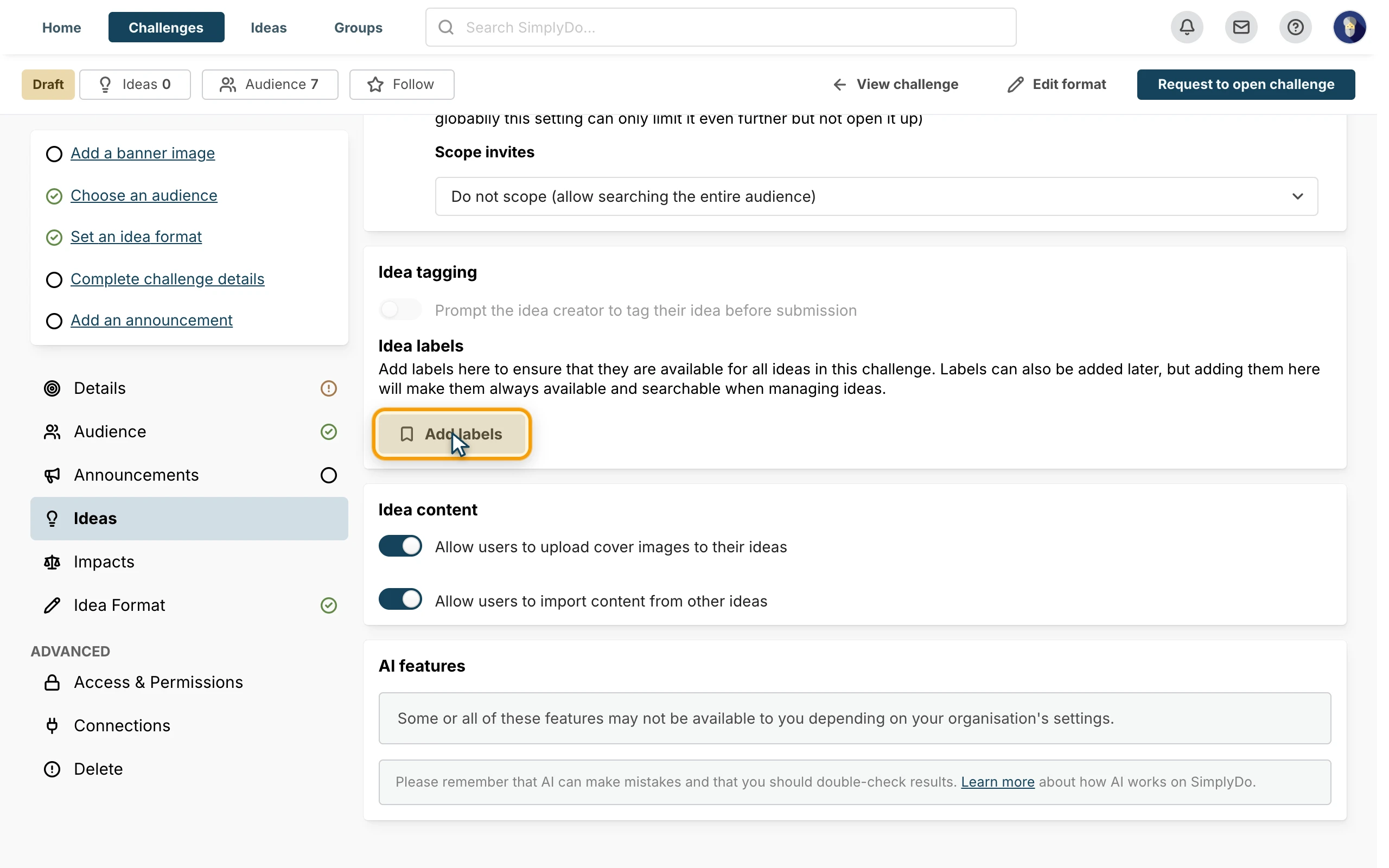Open the Choose an audience link

point(144,195)
